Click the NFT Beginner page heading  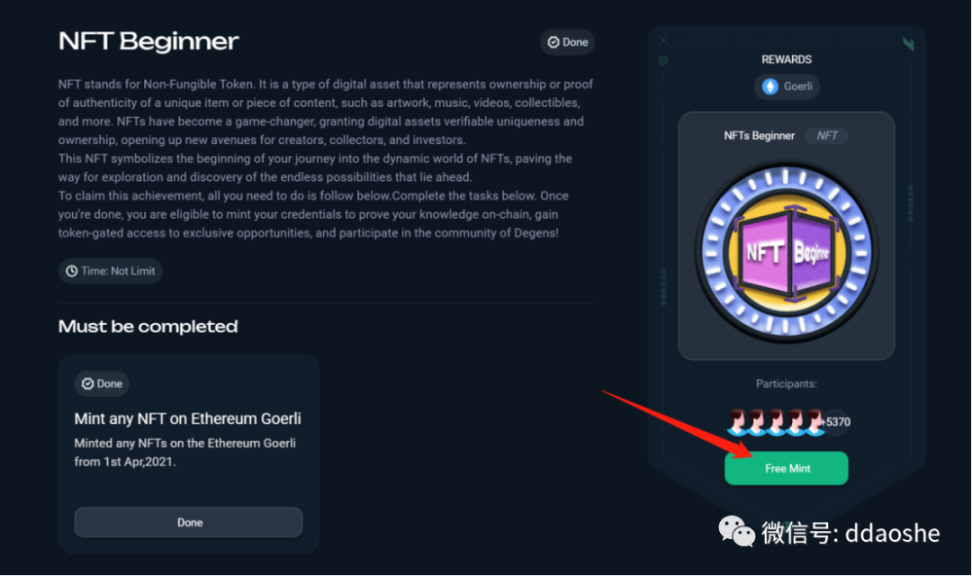pyautogui.click(x=148, y=42)
